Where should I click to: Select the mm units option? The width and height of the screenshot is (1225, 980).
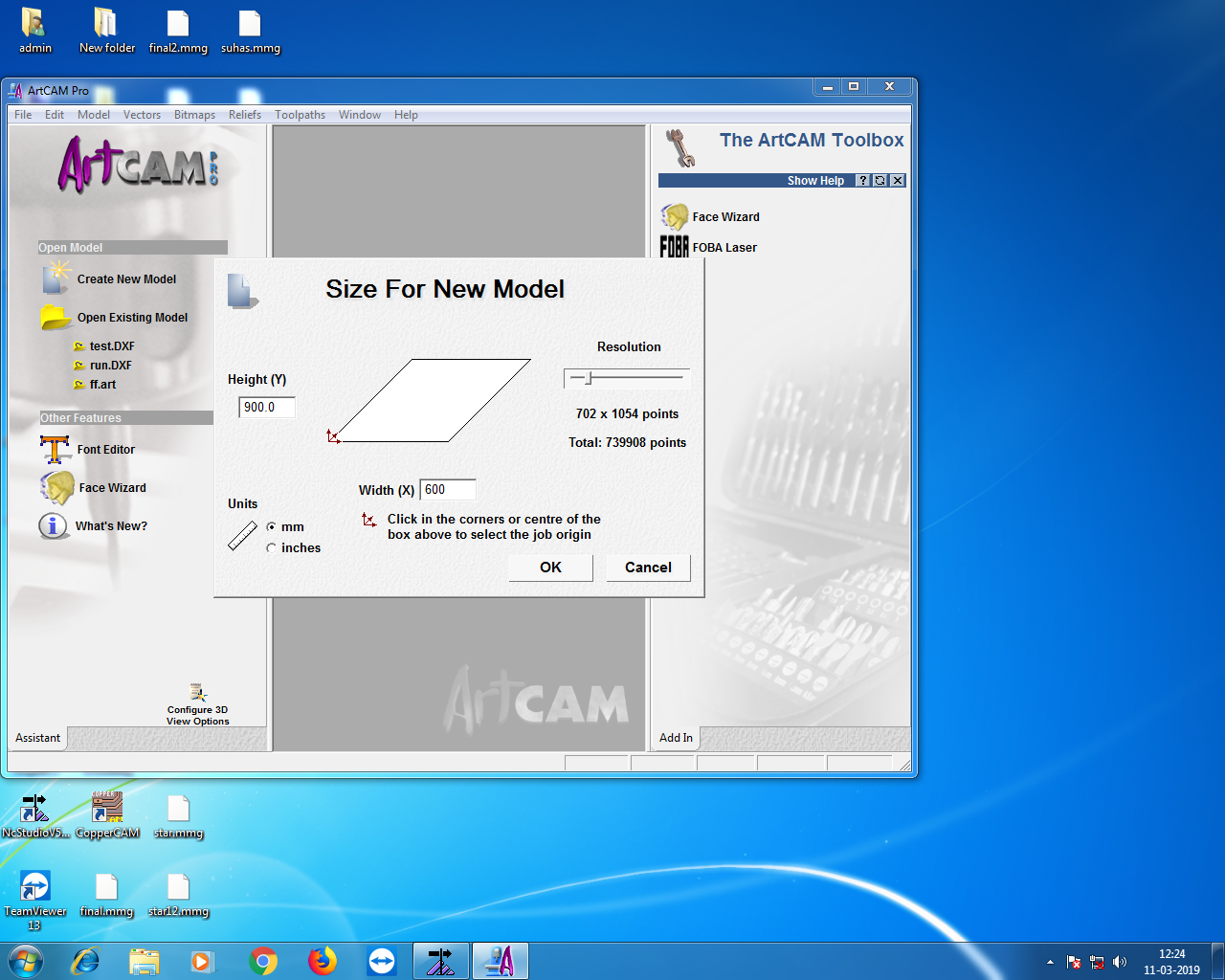point(272,527)
